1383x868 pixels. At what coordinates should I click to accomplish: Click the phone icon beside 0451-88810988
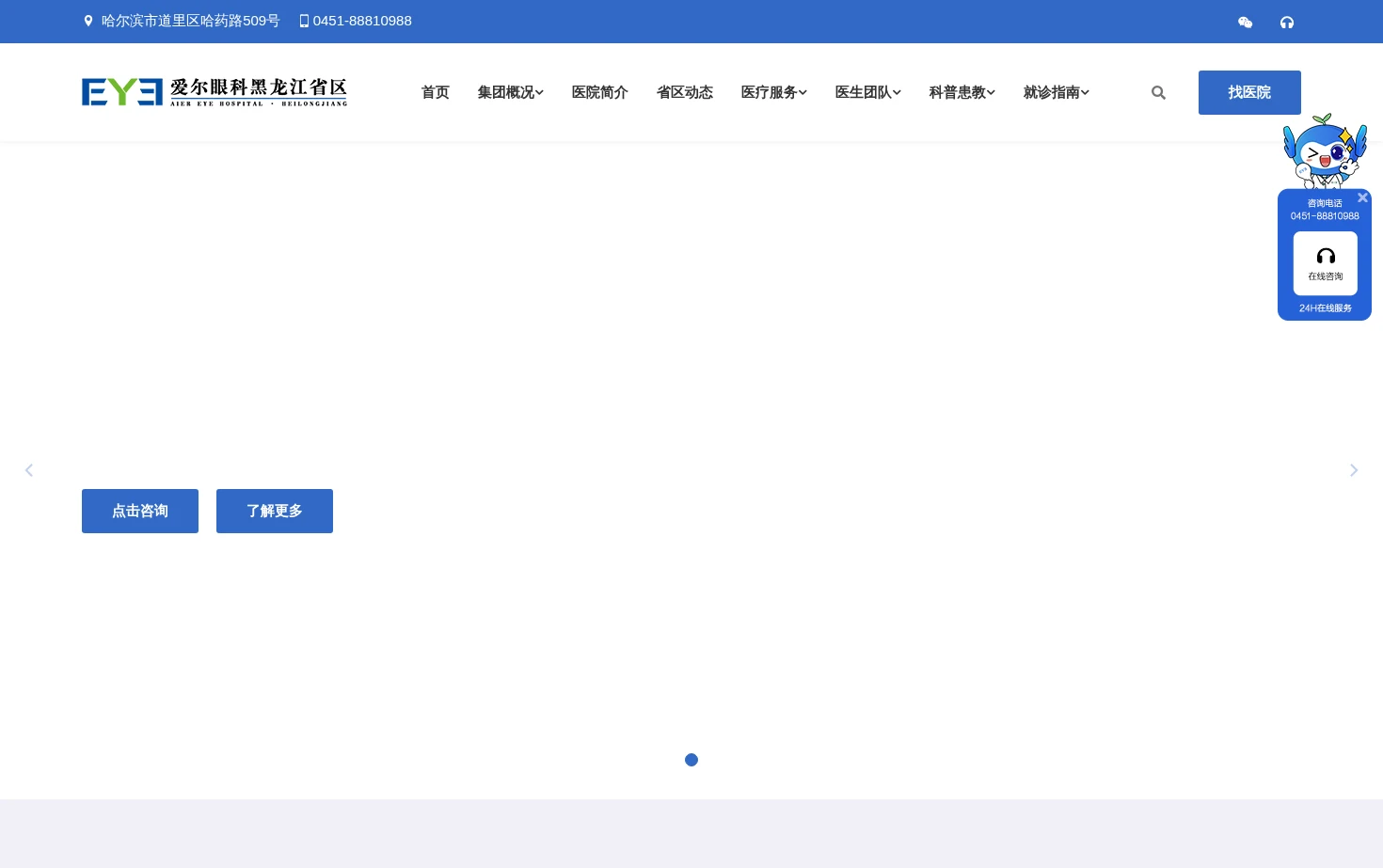tap(304, 21)
